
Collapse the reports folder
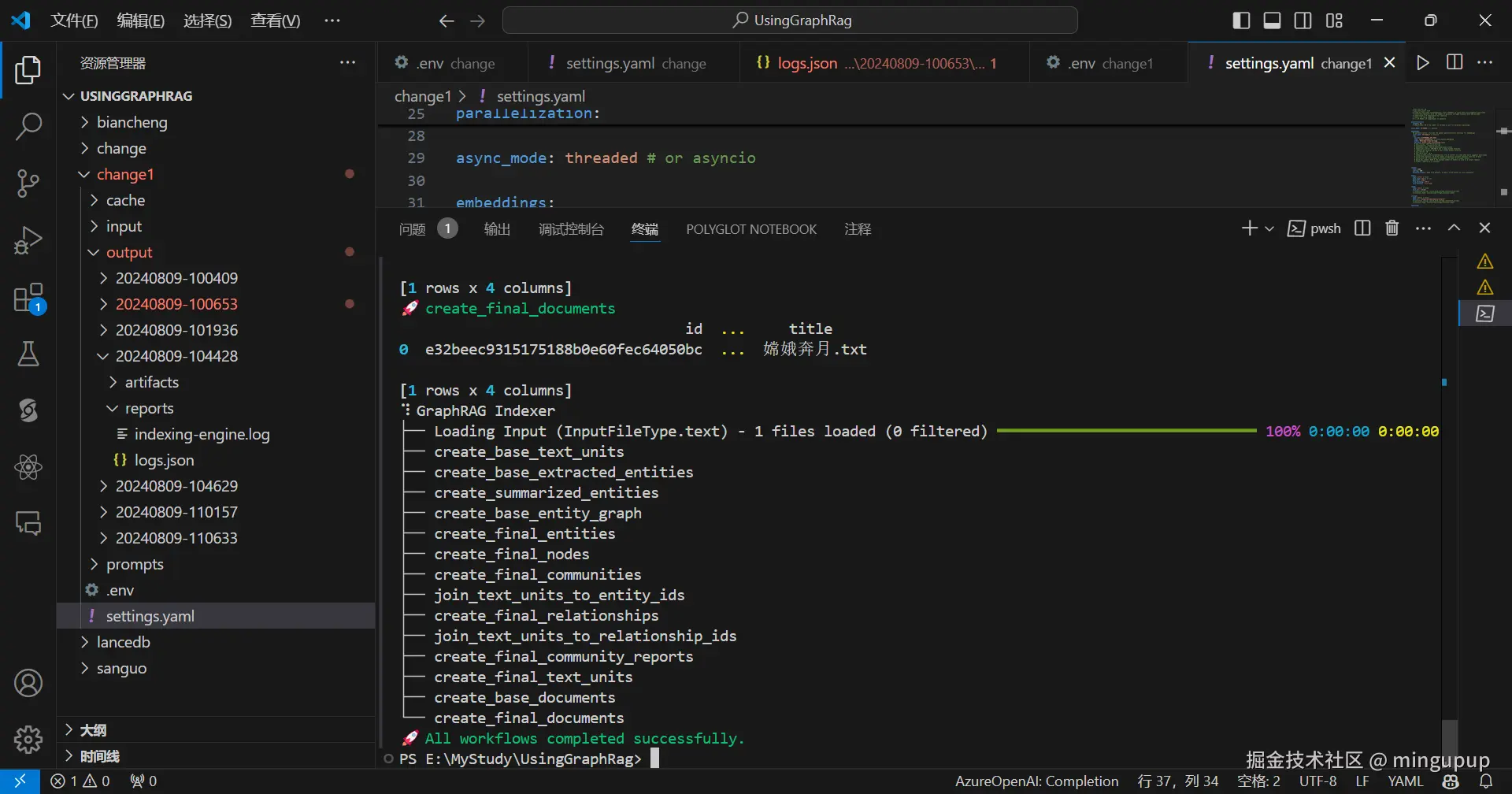click(x=149, y=408)
